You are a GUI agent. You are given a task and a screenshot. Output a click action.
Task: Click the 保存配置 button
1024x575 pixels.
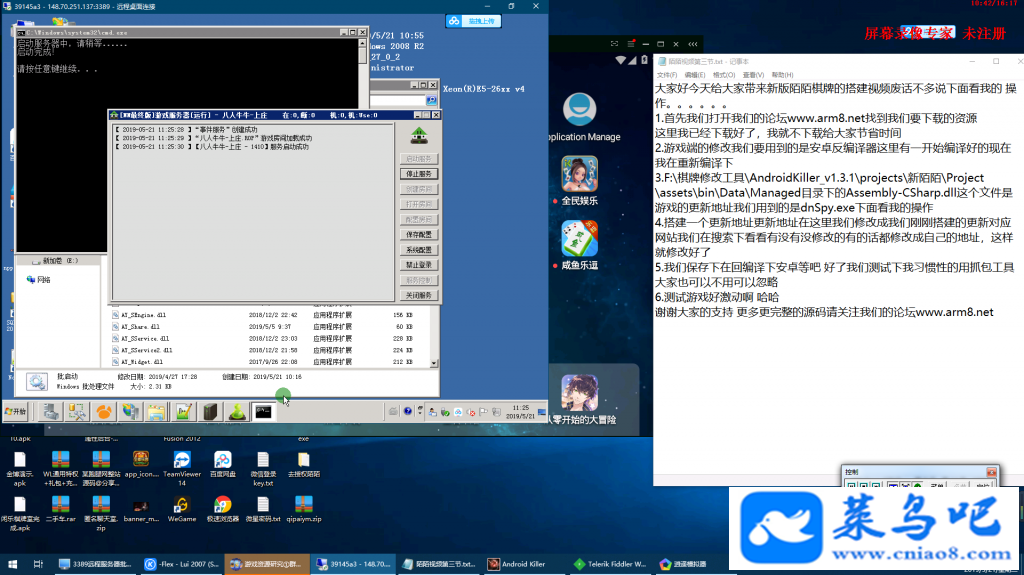tap(419, 235)
